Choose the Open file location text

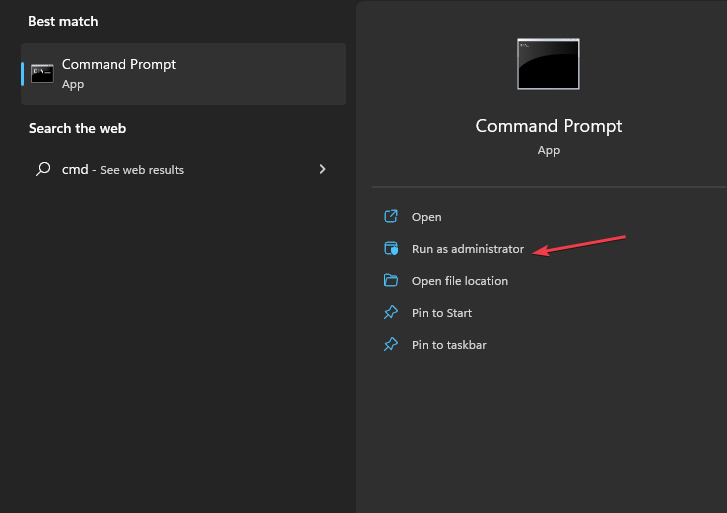[x=459, y=281]
